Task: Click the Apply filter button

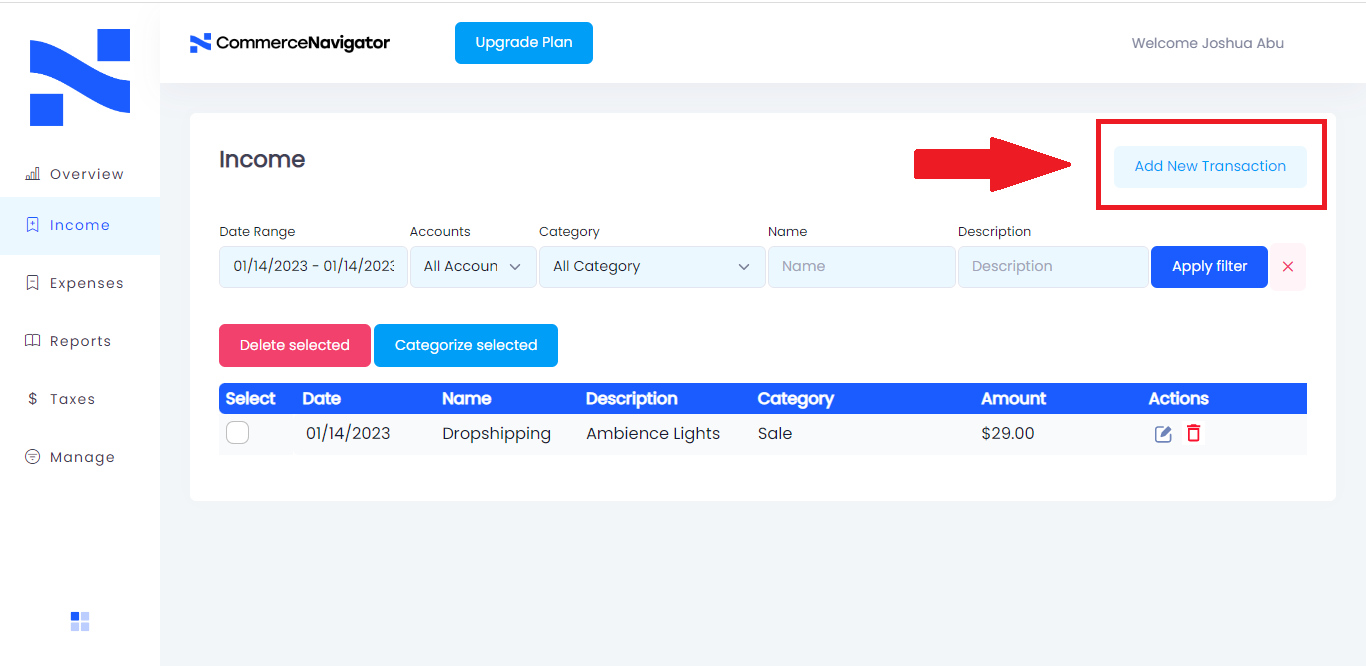Action: click(x=1209, y=267)
